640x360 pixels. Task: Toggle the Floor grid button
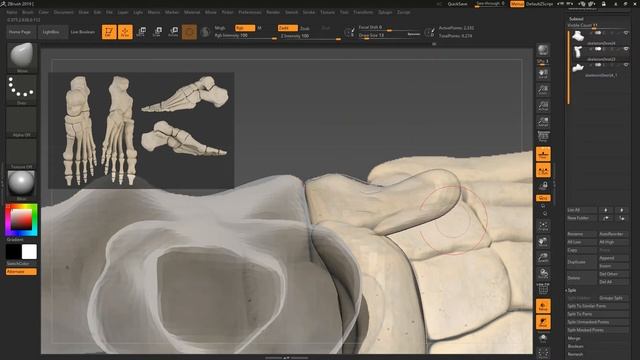click(543, 154)
